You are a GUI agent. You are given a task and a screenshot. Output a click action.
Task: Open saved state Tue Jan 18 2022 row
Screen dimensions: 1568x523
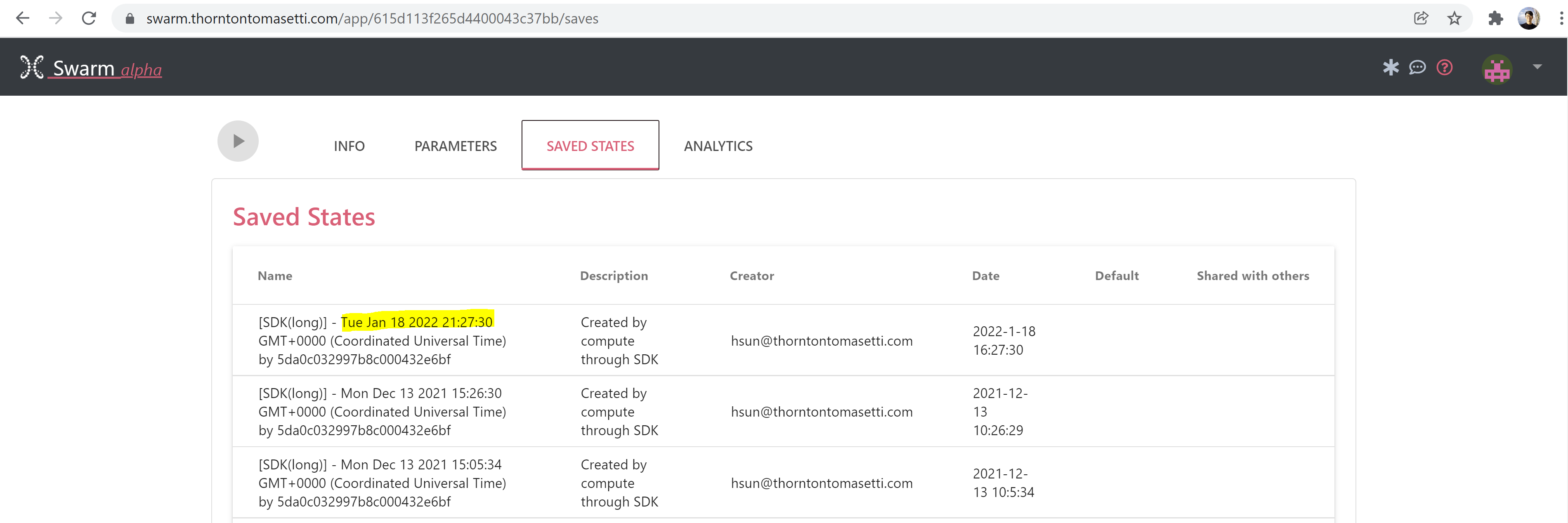click(x=382, y=341)
